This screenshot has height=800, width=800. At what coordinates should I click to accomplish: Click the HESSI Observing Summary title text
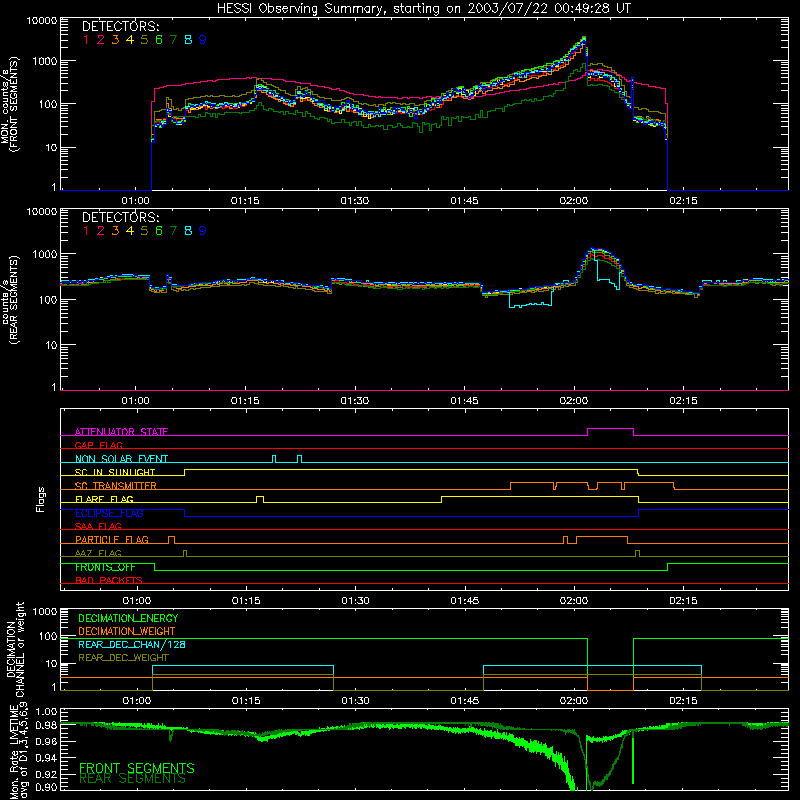coord(424,8)
